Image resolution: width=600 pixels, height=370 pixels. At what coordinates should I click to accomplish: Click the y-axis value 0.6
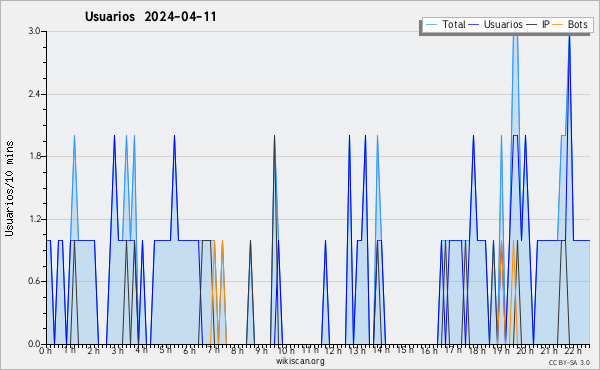click(34, 282)
